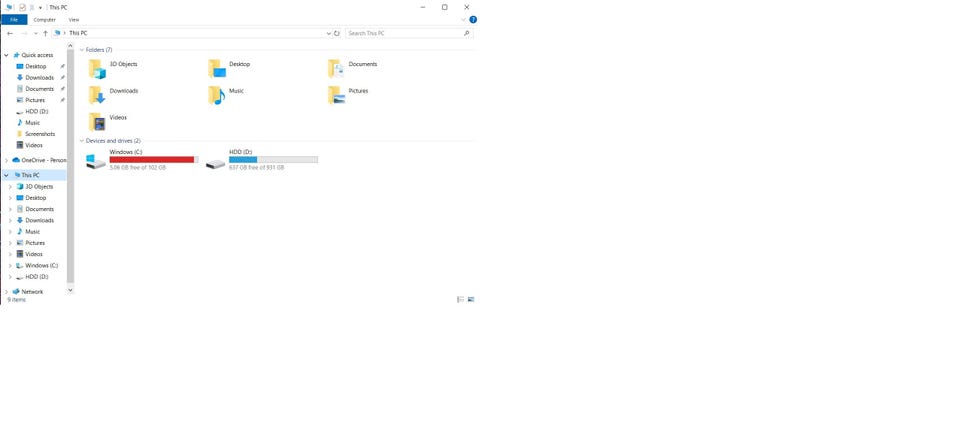
Task: Select Network in the navigation pane
Action: 32,292
